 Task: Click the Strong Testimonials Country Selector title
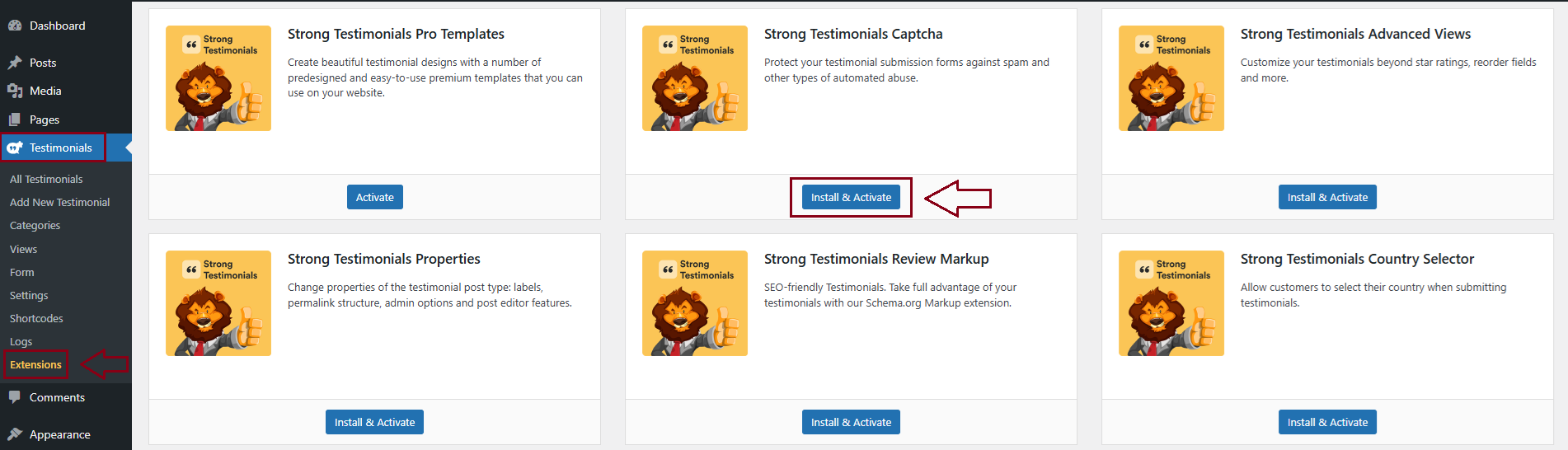[x=1357, y=259]
